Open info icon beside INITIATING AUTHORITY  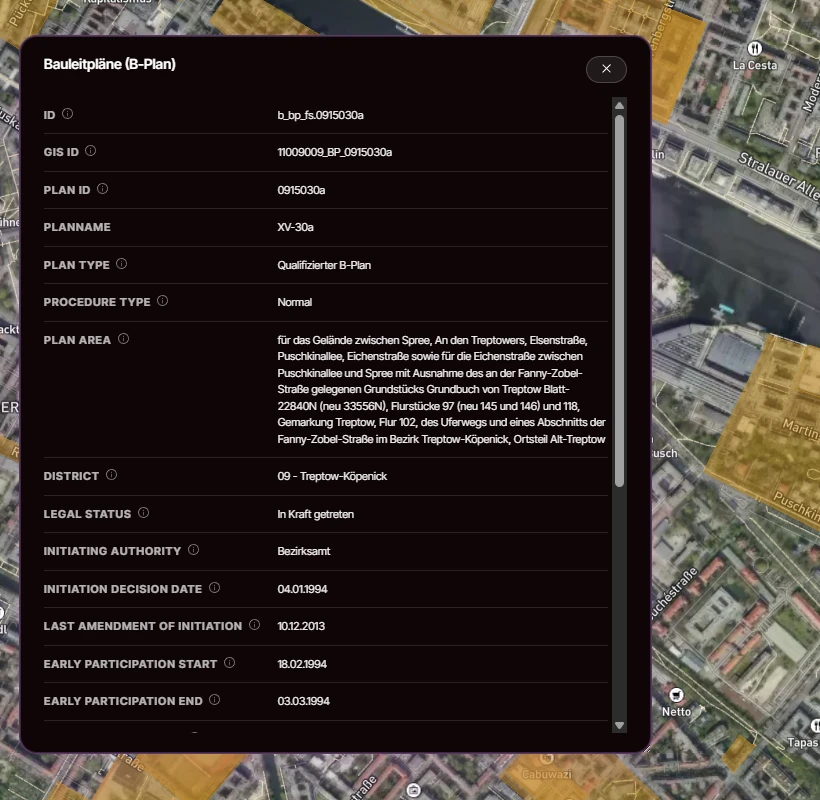coord(193,550)
